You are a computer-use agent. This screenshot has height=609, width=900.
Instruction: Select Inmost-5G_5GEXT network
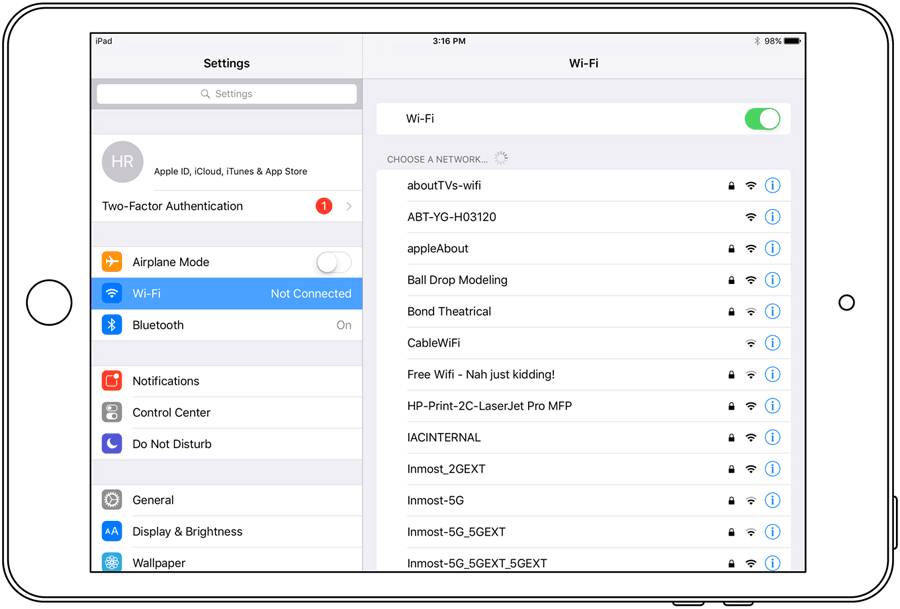coord(583,533)
